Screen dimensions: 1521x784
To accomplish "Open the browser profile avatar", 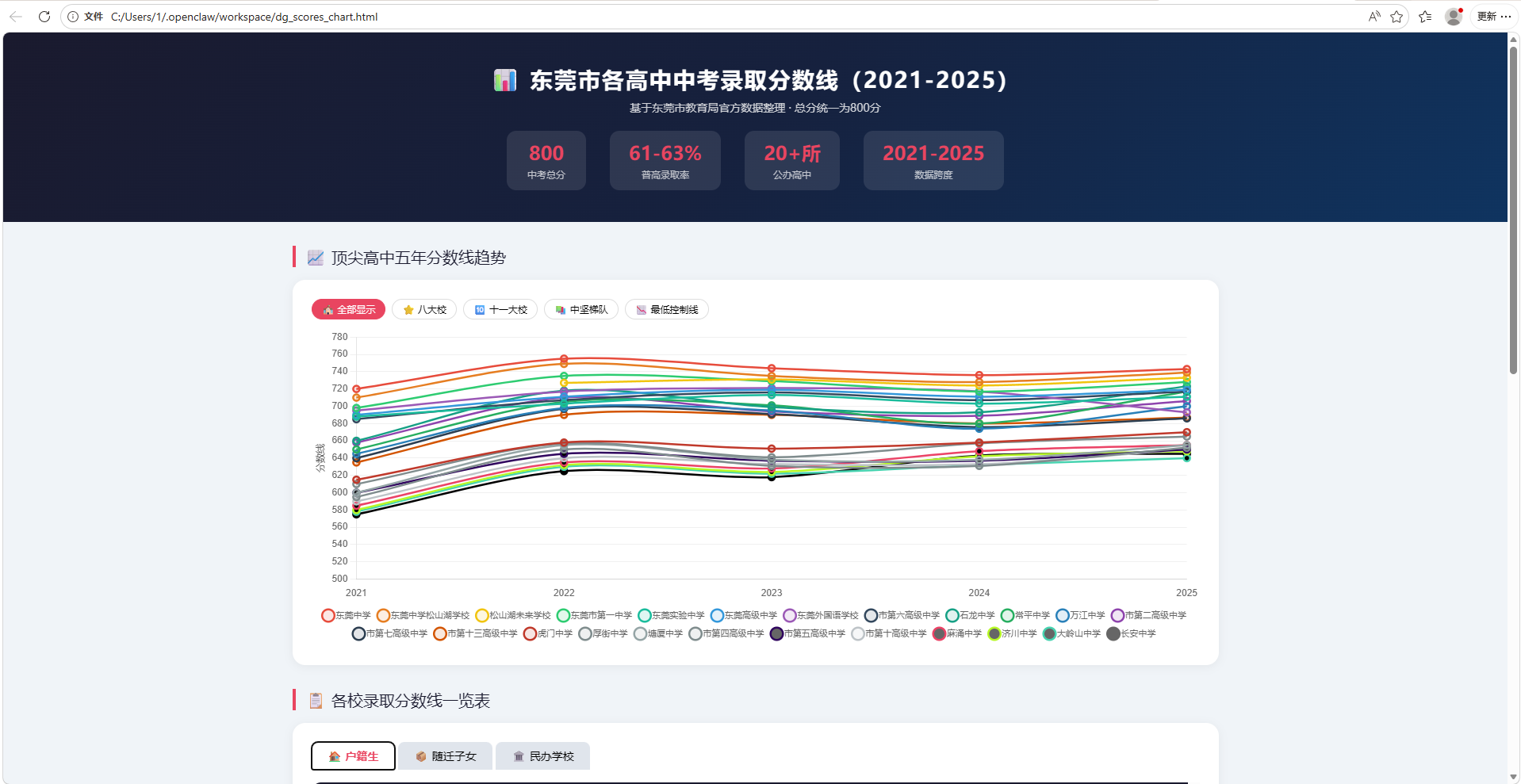I will coord(1454,17).
